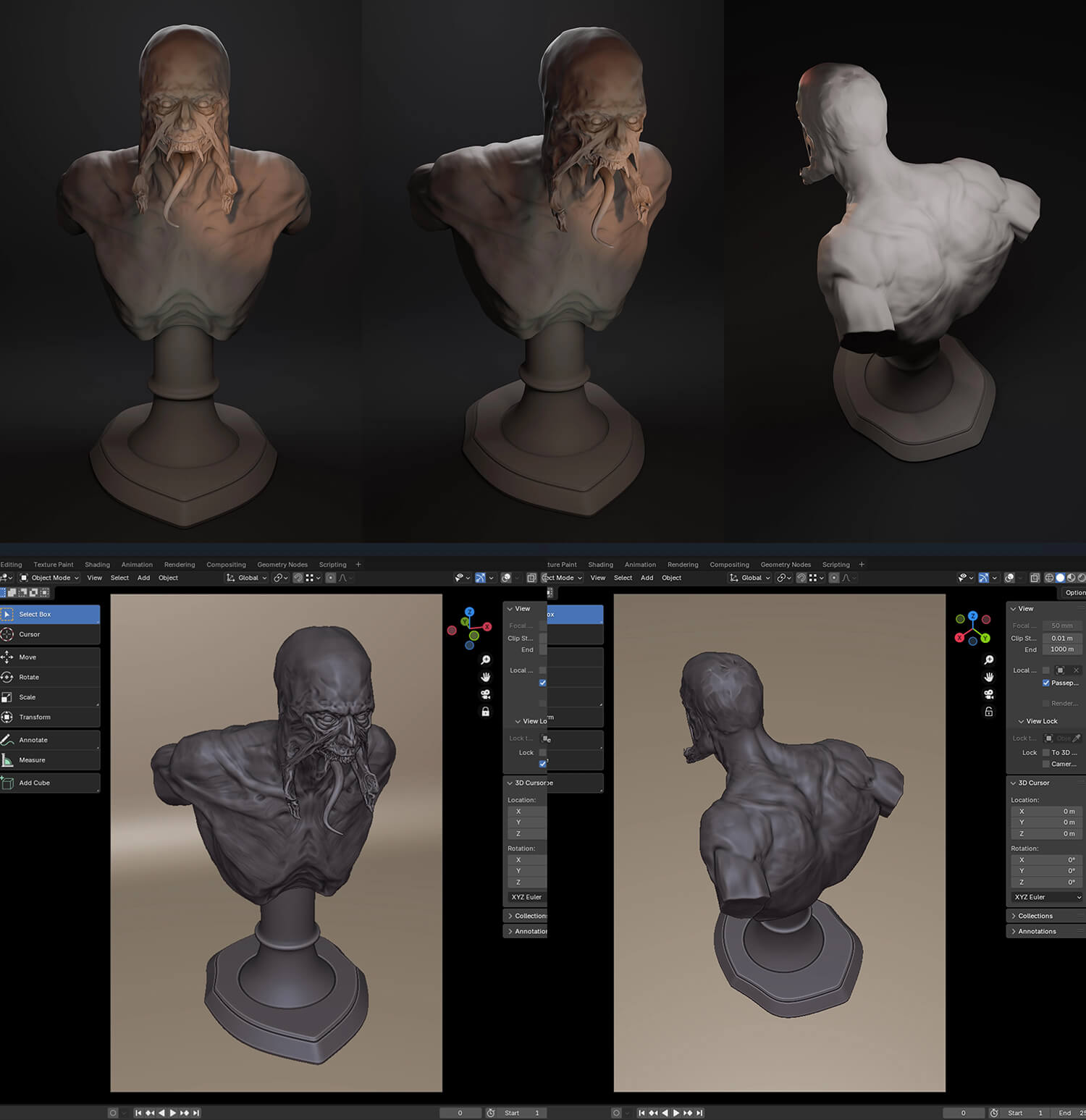
Task: Click the Clip Start 0.01 m field
Action: (x=1062, y=639)
